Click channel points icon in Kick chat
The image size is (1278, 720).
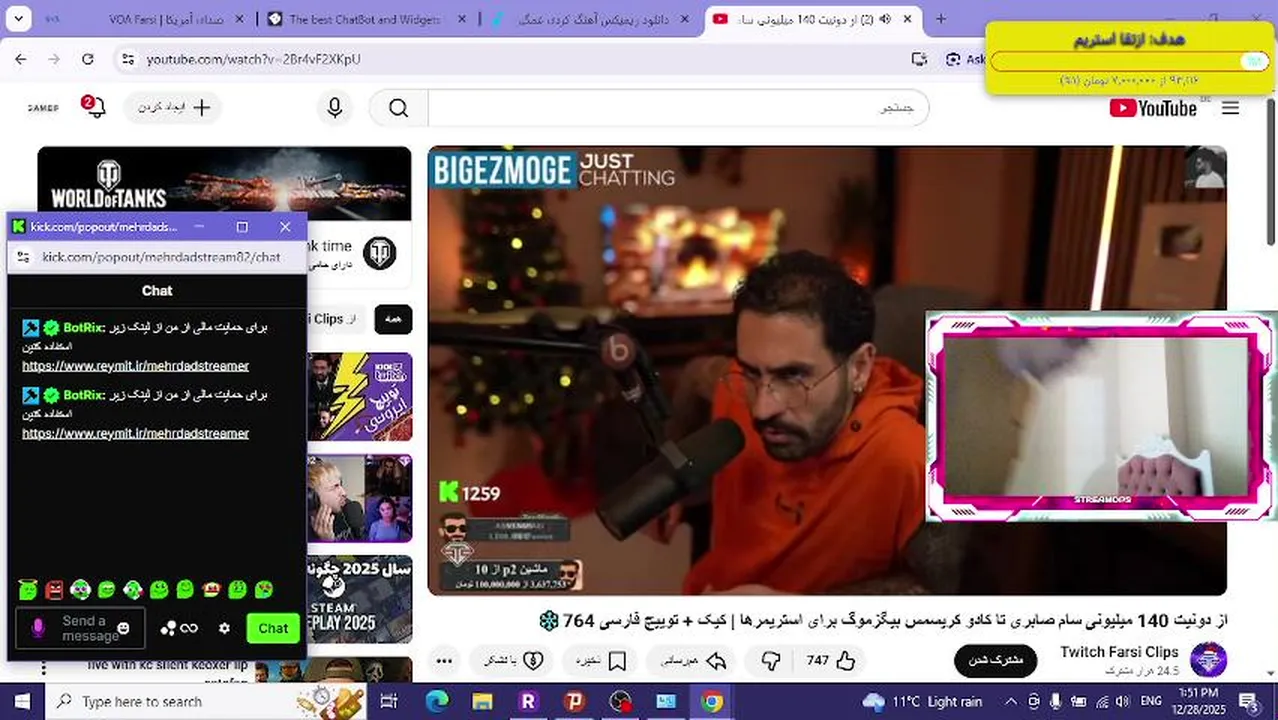click(168, 628)
